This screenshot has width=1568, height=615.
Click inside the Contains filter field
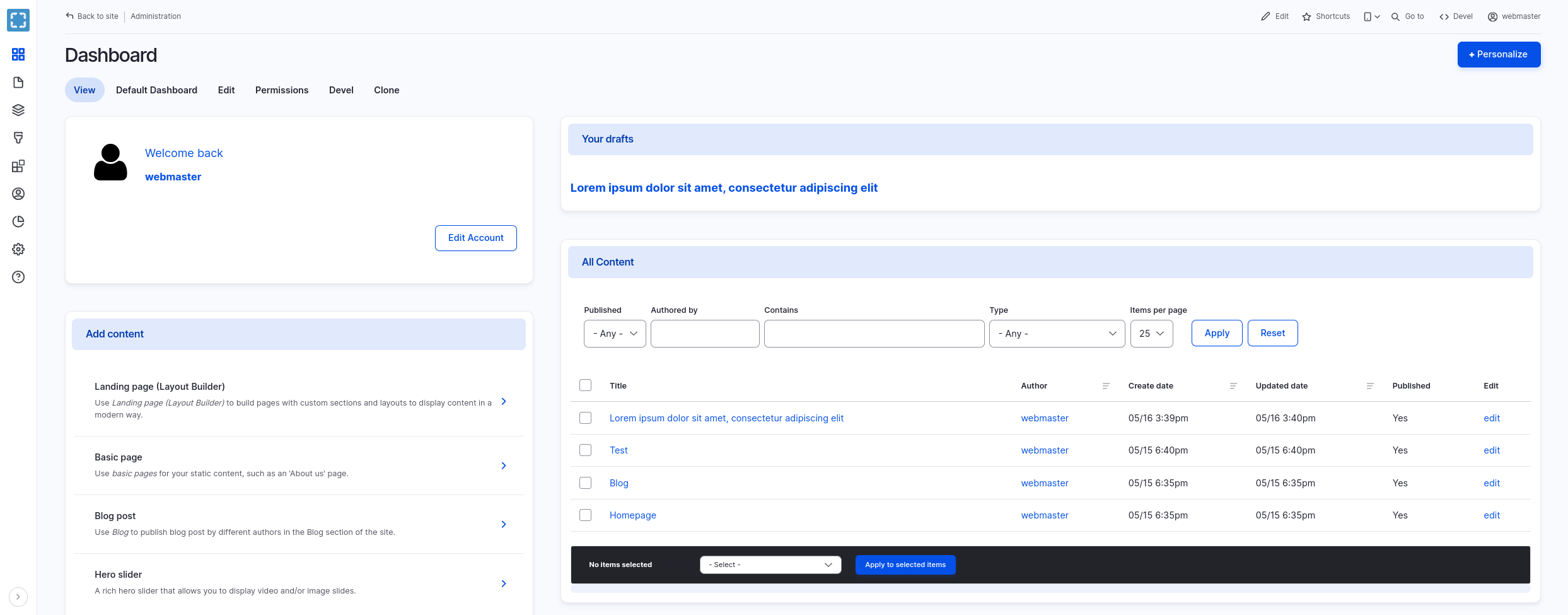pos(873,333)
